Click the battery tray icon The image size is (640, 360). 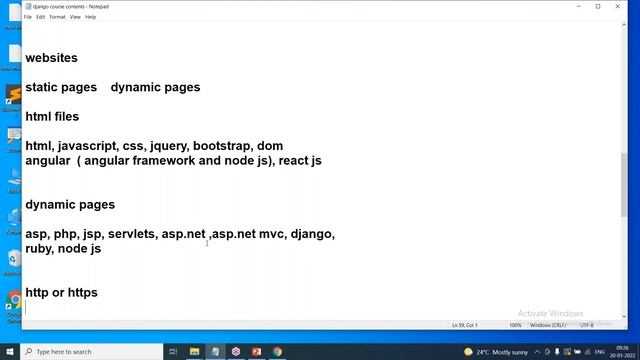pos(577,352)
